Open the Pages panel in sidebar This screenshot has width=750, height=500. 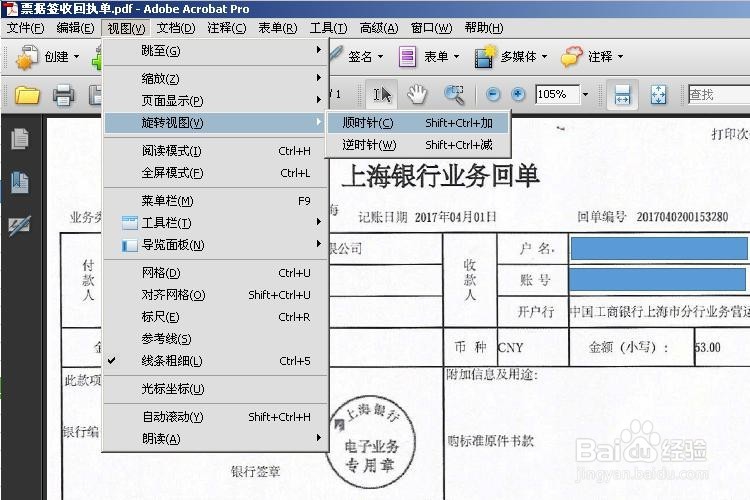20,139
